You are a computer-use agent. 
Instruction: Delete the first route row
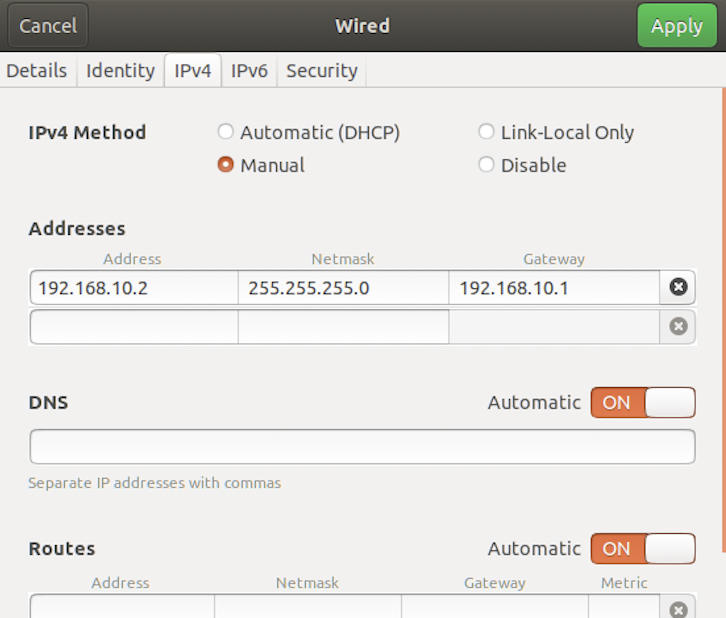tap(678, 608)
